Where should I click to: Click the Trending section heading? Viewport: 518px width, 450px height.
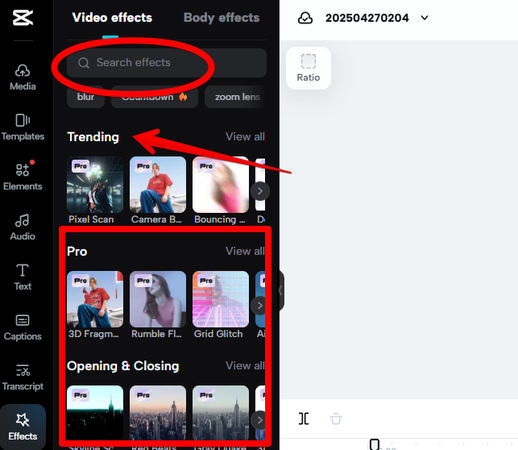pos(93,137)
